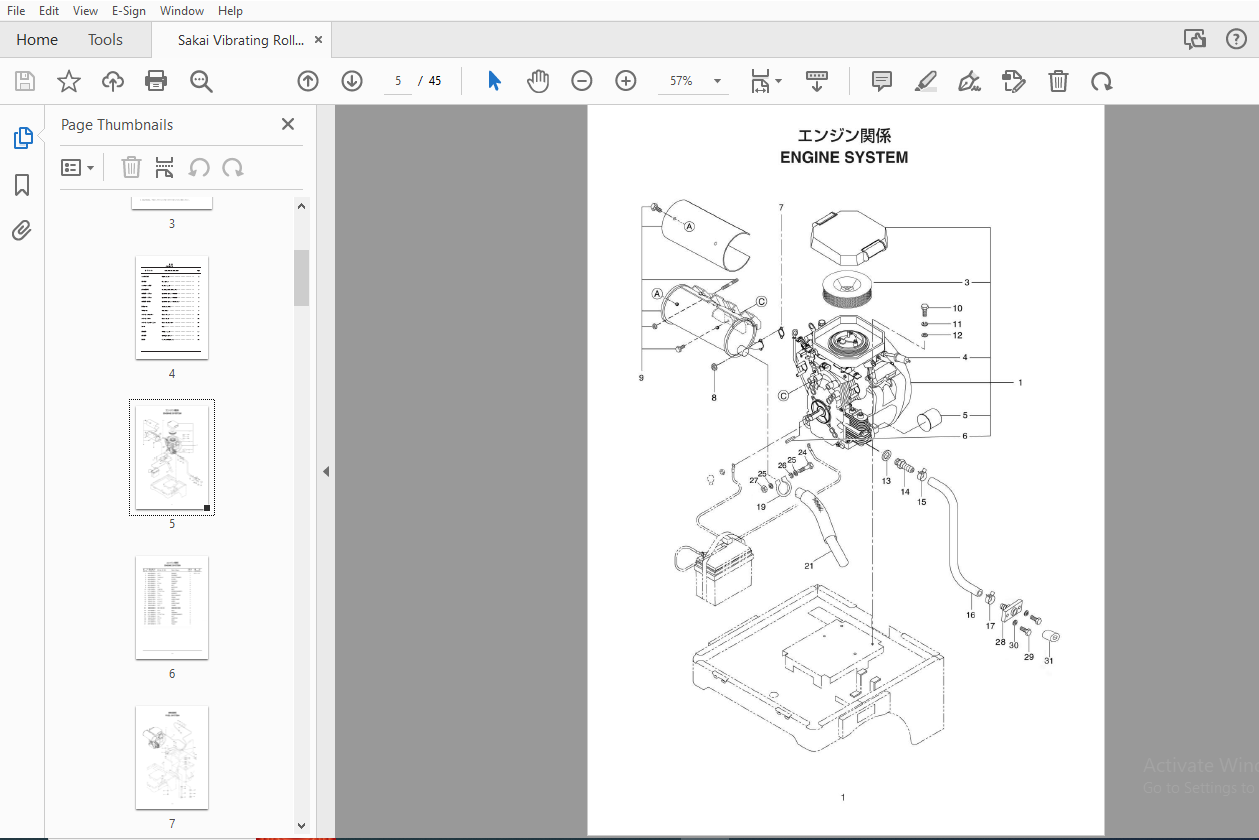Click the current page number field
Viewport: 1259px width, 840px height.
click(x=398, y=81)
